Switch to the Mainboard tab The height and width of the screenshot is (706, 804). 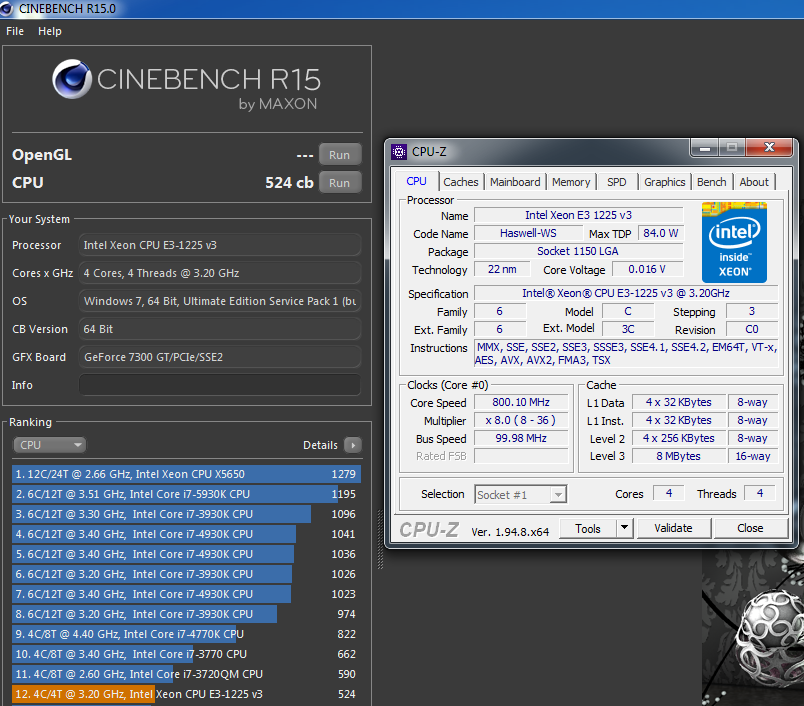tap(515, 182)
